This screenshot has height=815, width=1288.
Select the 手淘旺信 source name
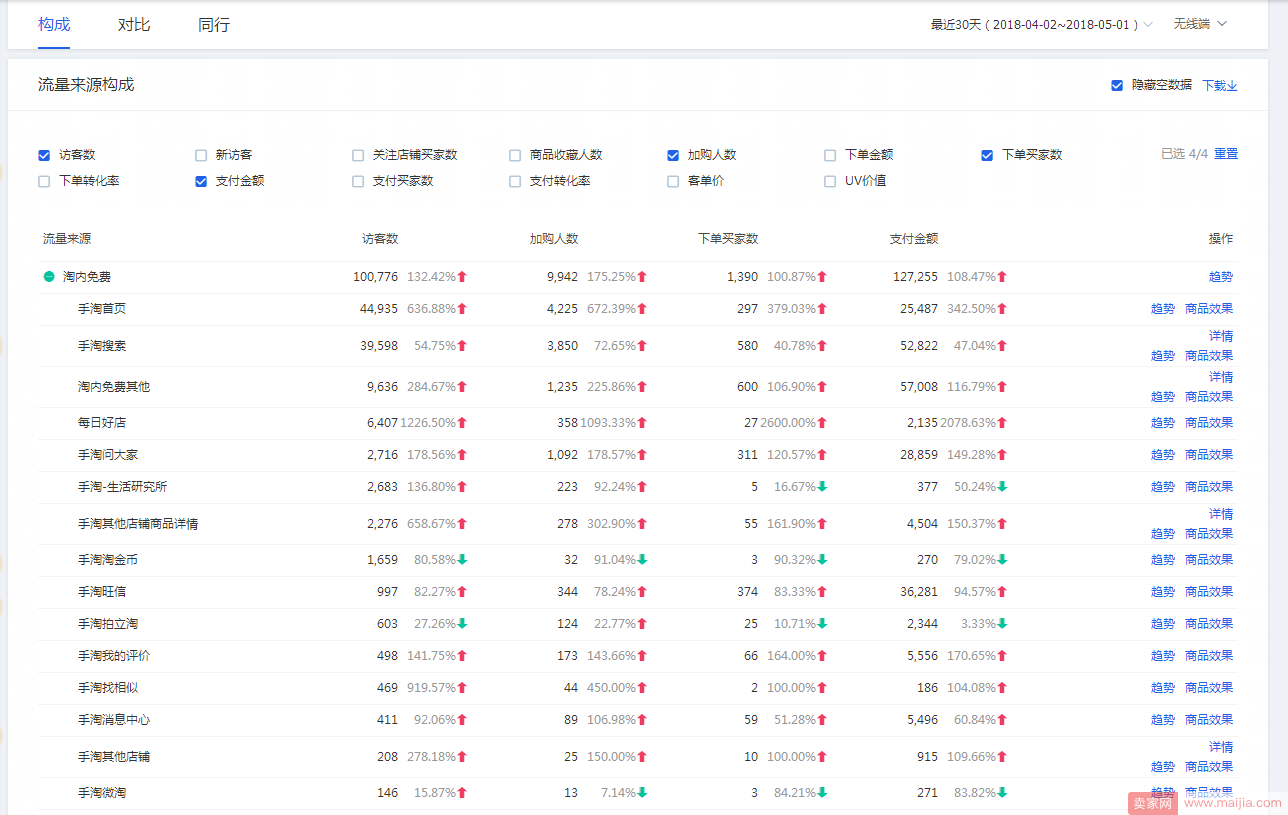(x=102, y=592)
